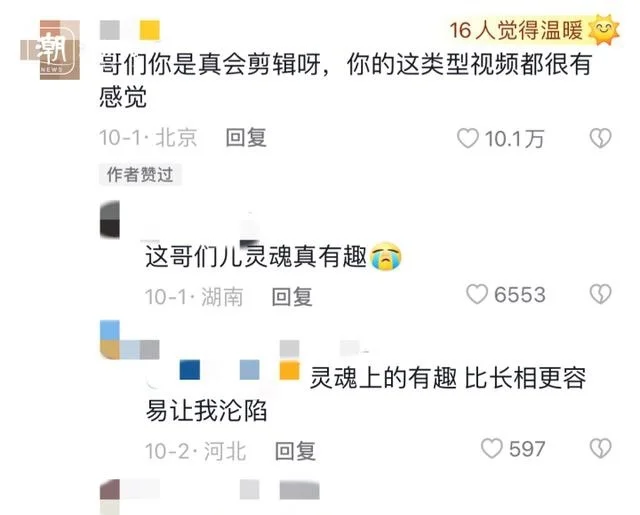Open avatar of the 河北 commenter
The height and width of the screenshot is (515, 640).
[x=110, y=340]
